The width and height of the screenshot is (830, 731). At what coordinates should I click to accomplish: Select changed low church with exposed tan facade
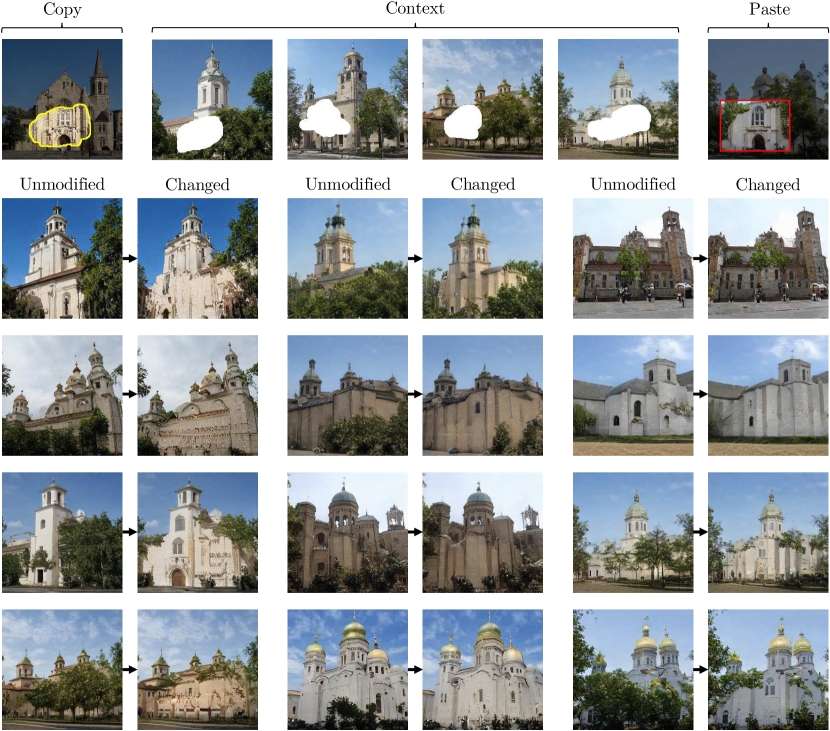point(198,670)
